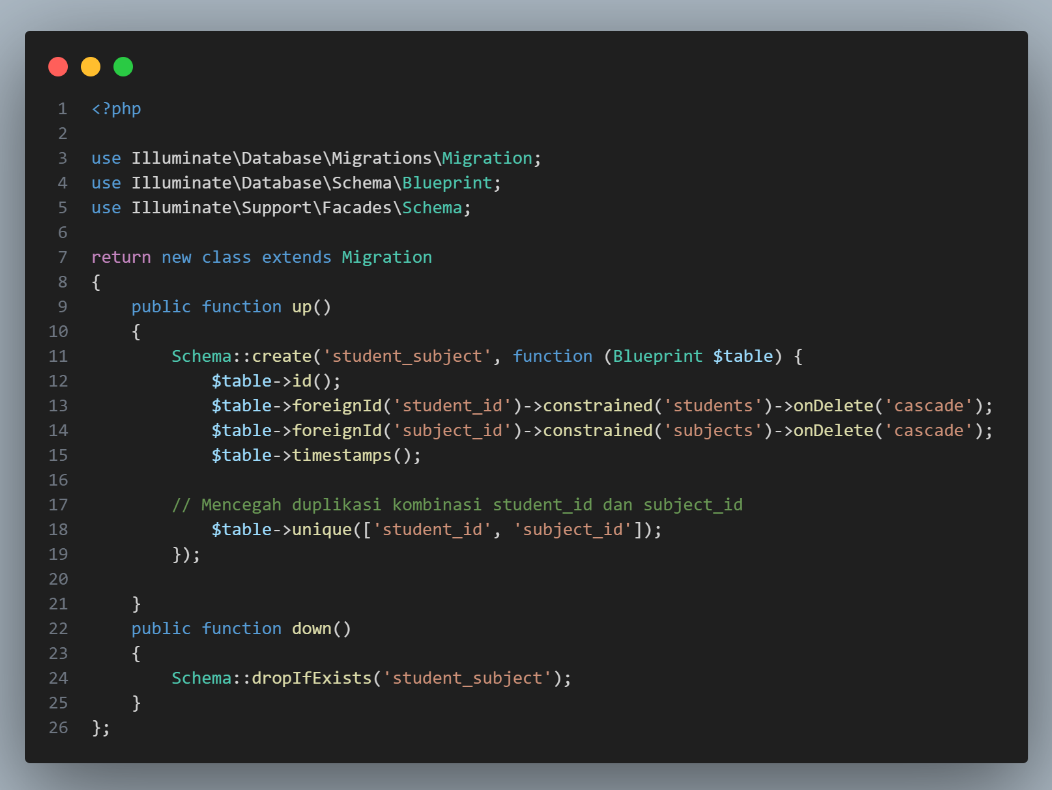
Task: Click the yellow minimize window button
Action: pos(90,66)
